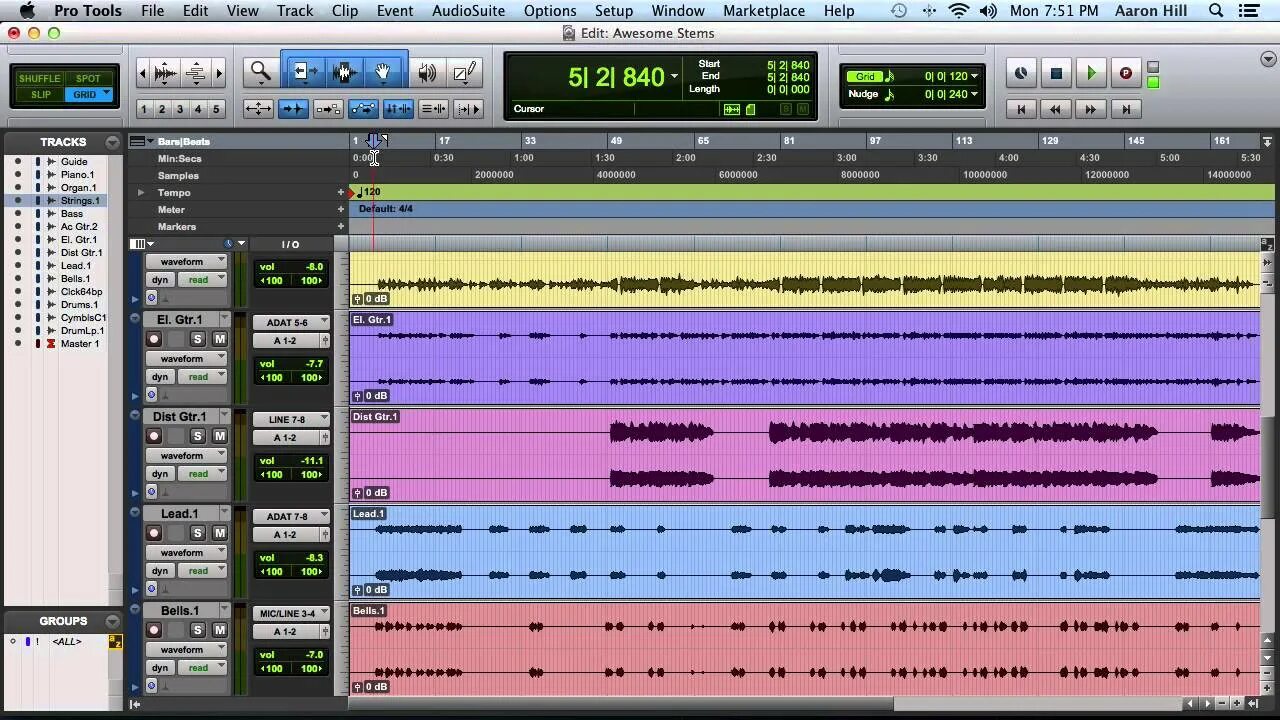Select the Selector tool
This screenshot has width=1280, height=720.
coord(345,73)
